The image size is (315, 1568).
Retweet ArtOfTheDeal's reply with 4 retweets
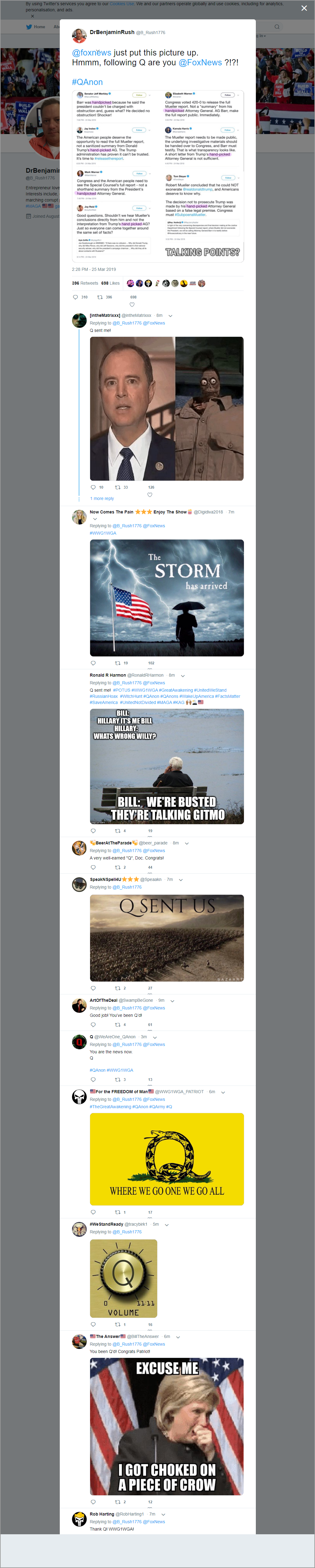click(117, 1024)
